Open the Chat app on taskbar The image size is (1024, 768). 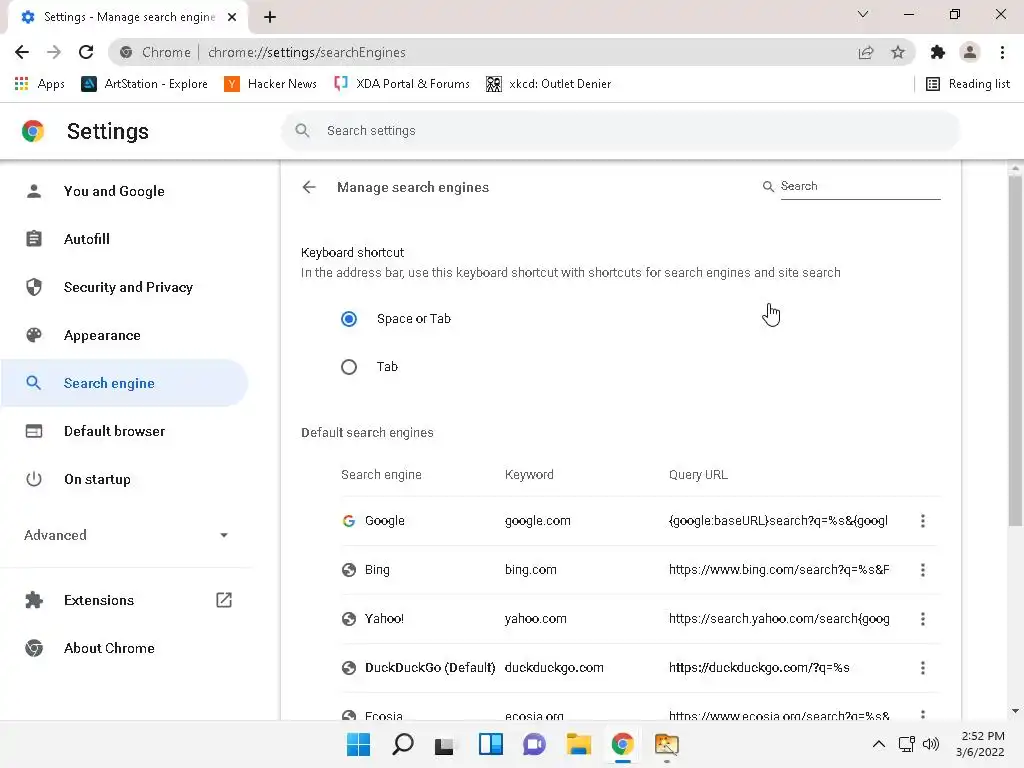534,744
